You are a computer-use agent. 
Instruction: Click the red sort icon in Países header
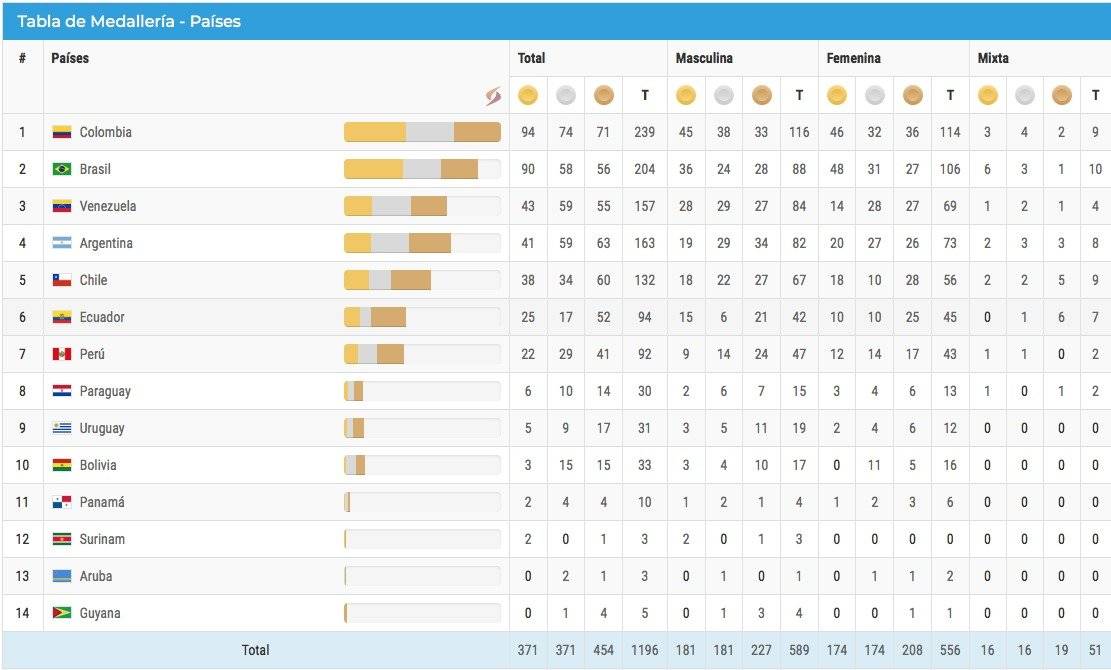493,96
